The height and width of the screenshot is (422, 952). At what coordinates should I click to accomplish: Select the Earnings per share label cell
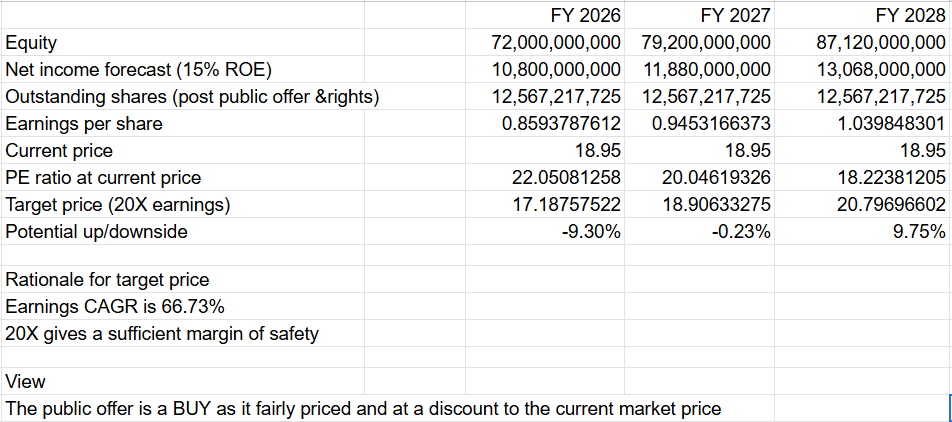tap(84, 124)
